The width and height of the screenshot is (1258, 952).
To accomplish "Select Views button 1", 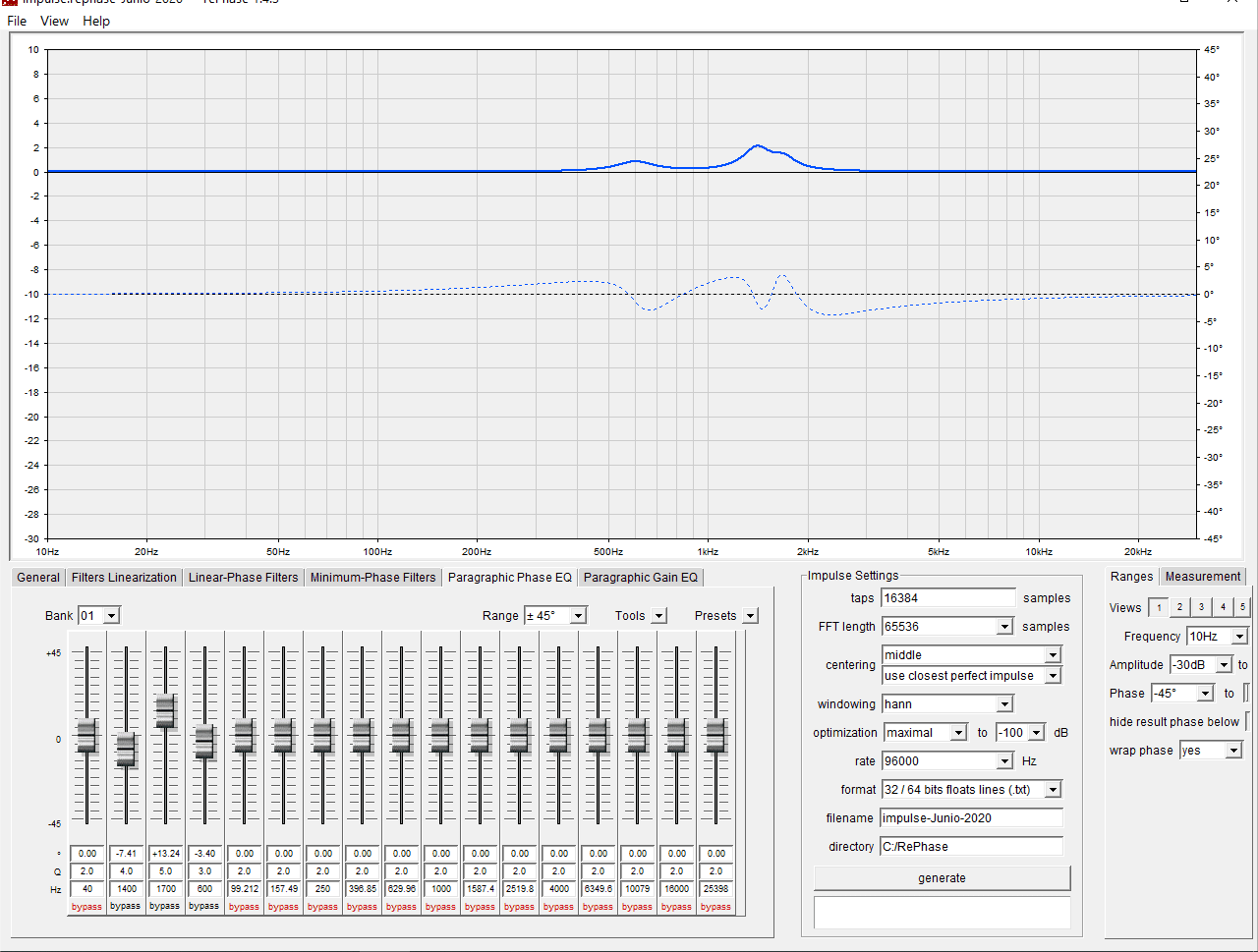I will (x=1159, y=607).
